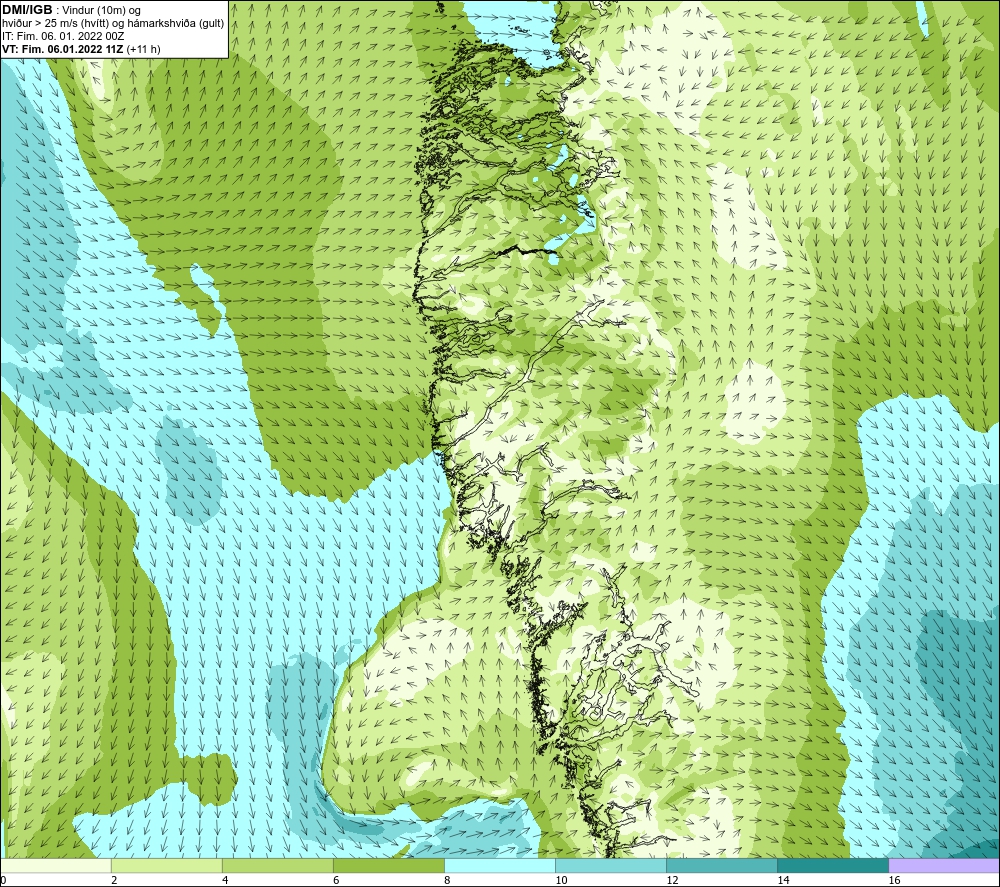Click the scale label '10'
Viewport: 1000px width, 887px height.
coord(561,881)
